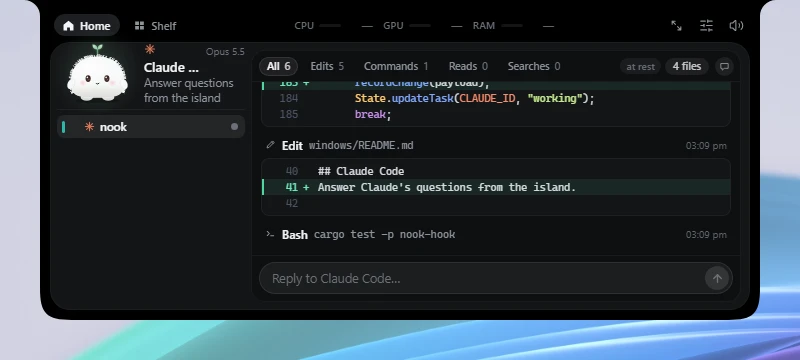Image resolution: width=800 pixels, height=360 pixels.
Task: Click the 03:09 pm timestamp on Edit row
Action: tap(706, 146)
